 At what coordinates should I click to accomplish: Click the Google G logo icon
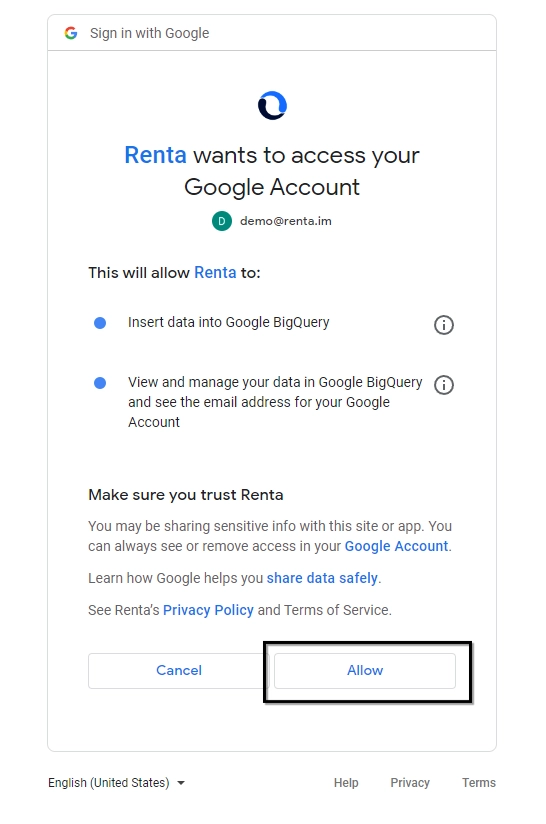(x=71, y=33)
